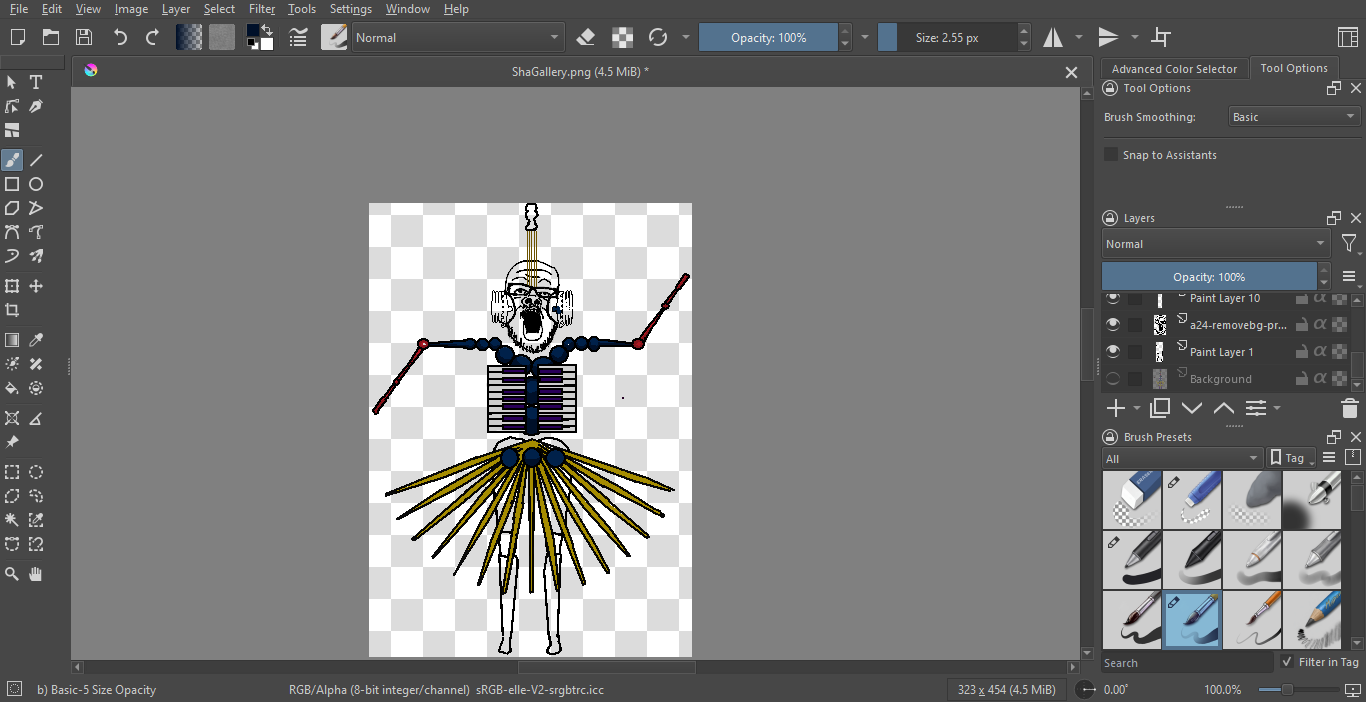The height and width of the screenshot is (702, 1366).
Task: Select the Crop tool
Action: tap(12, 310)
